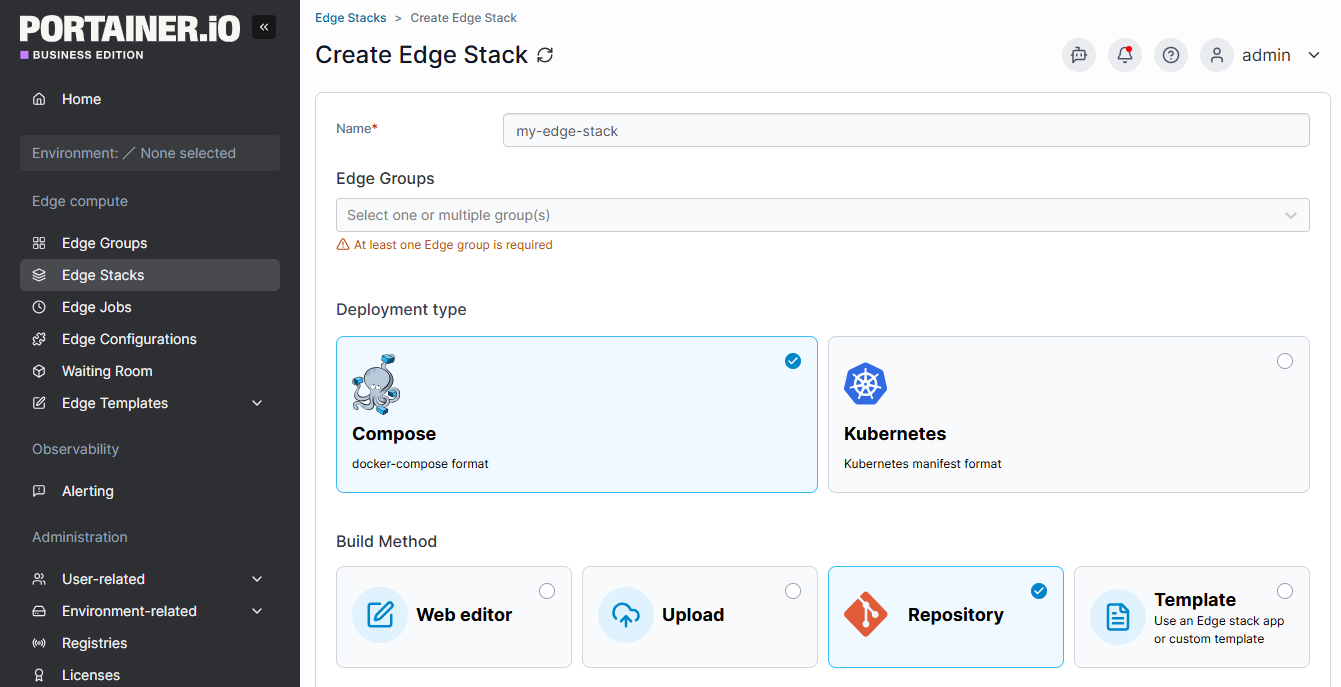Viewport: 1341px width, 687px height.
Task: Click the Edge Stacks breadcrumb link
Action: tap(351, 18)
